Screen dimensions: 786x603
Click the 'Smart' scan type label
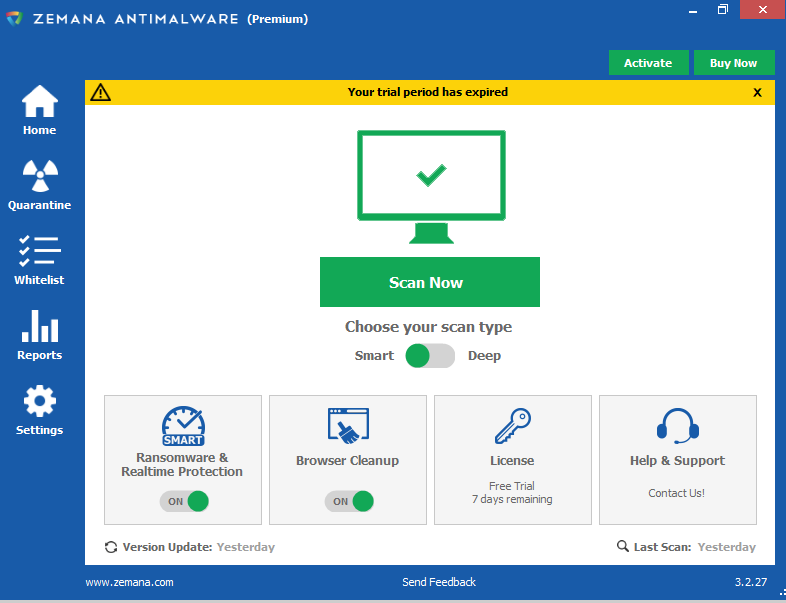tap(374, 356)
